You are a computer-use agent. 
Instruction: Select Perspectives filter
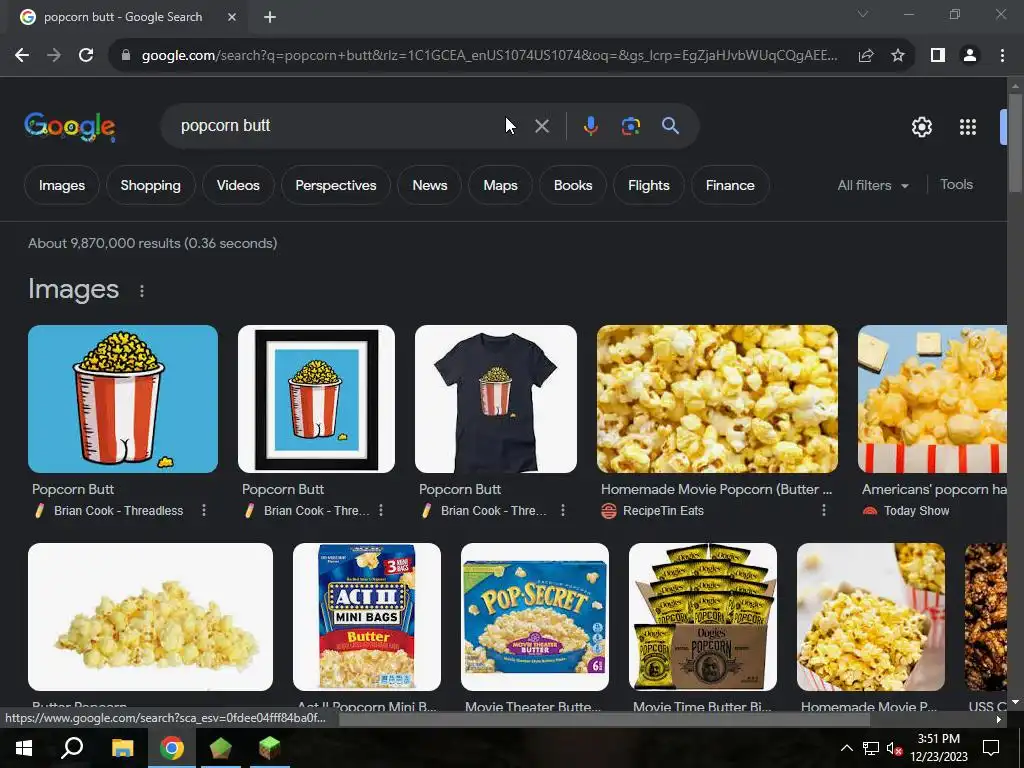click(x=336, y=185)
